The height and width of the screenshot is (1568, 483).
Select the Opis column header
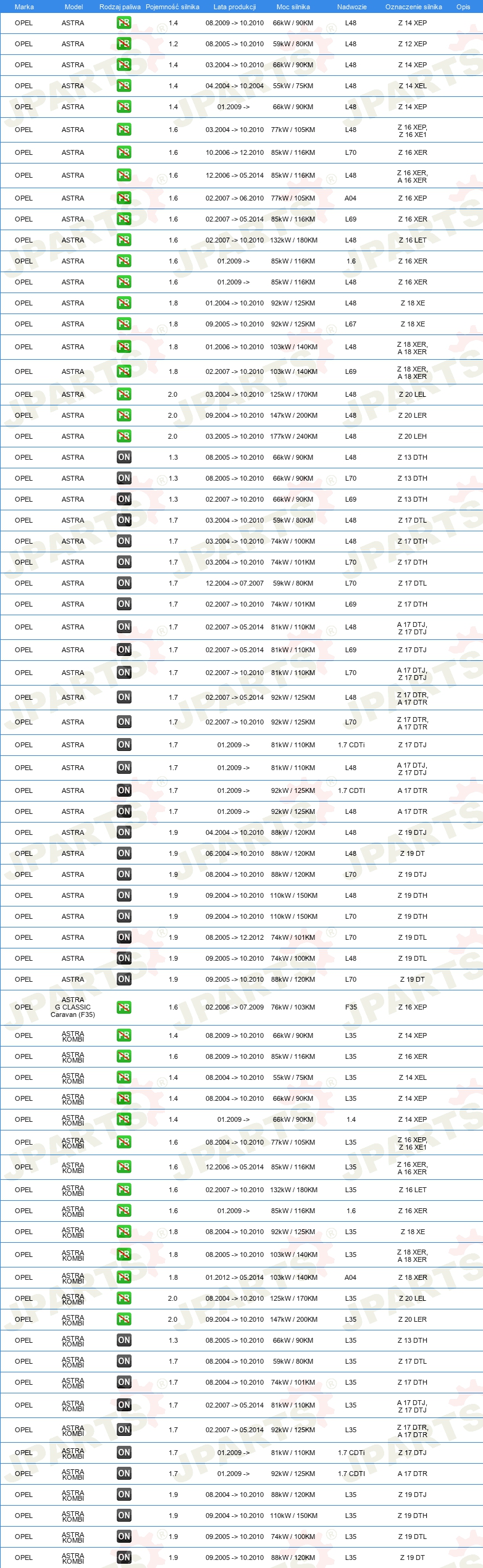[x=463, y=7]
